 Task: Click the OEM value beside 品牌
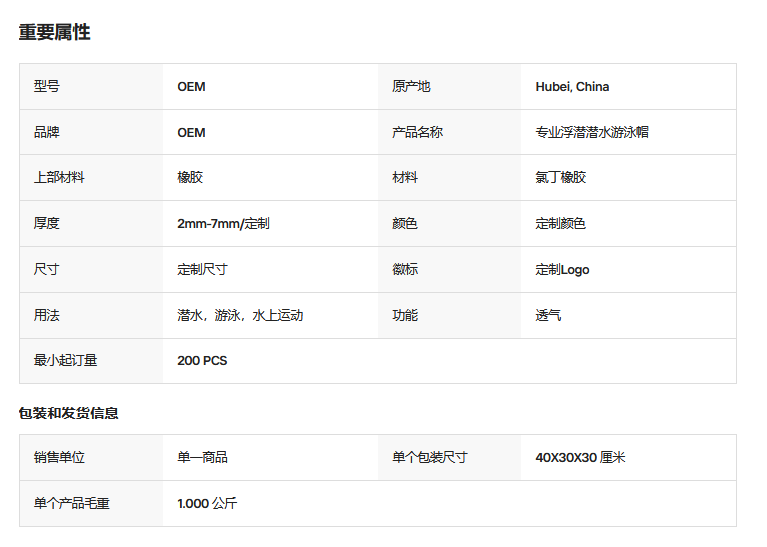(x=191, y=133)
